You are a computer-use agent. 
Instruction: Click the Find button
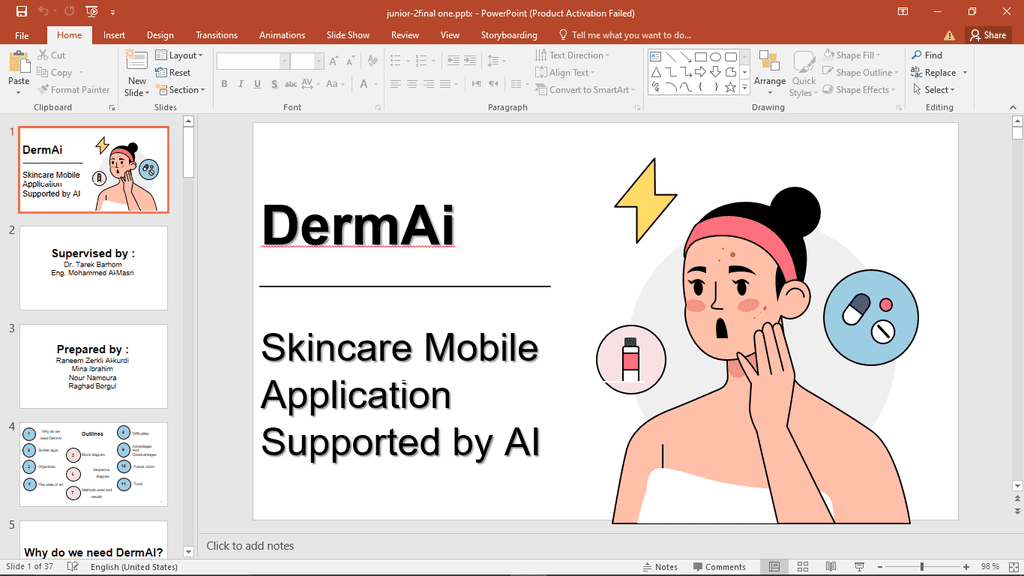(x=926, y=56)
